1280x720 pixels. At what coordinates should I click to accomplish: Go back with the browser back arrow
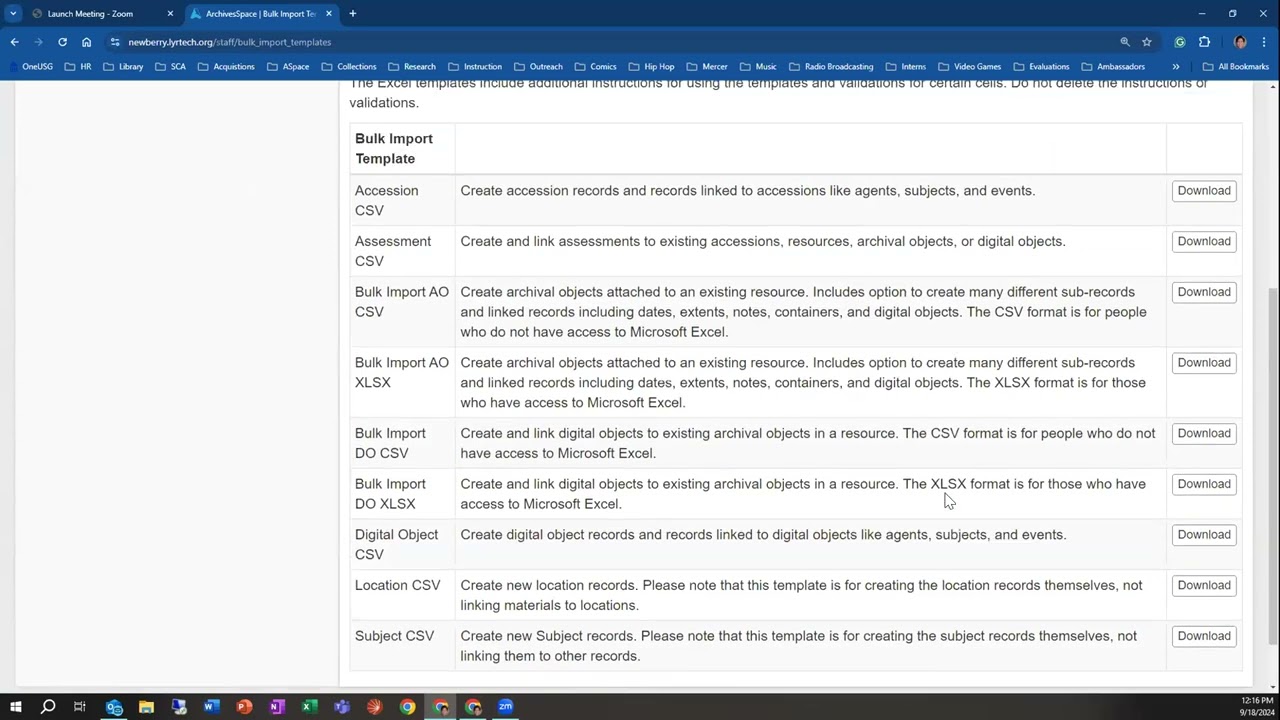point(14,42)
